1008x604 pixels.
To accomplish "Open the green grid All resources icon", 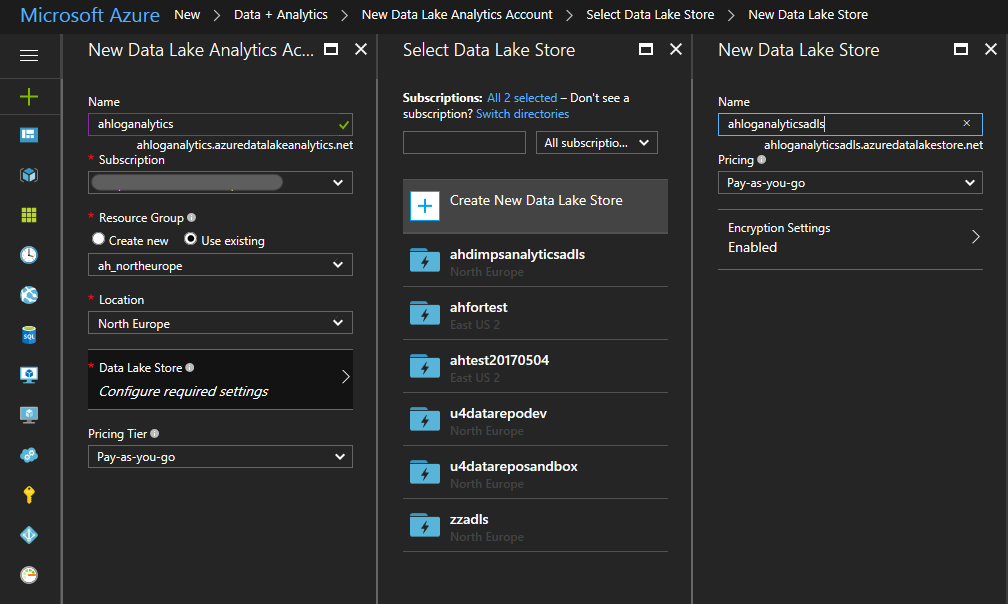I will tap(29, 215).
